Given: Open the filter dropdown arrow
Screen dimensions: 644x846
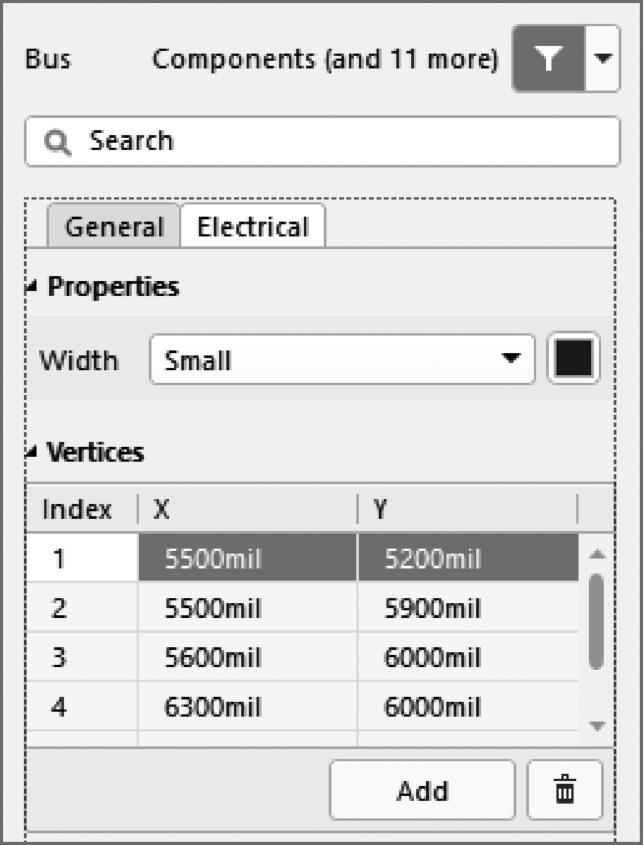Looking at the screenshot, I should (602, 59).
